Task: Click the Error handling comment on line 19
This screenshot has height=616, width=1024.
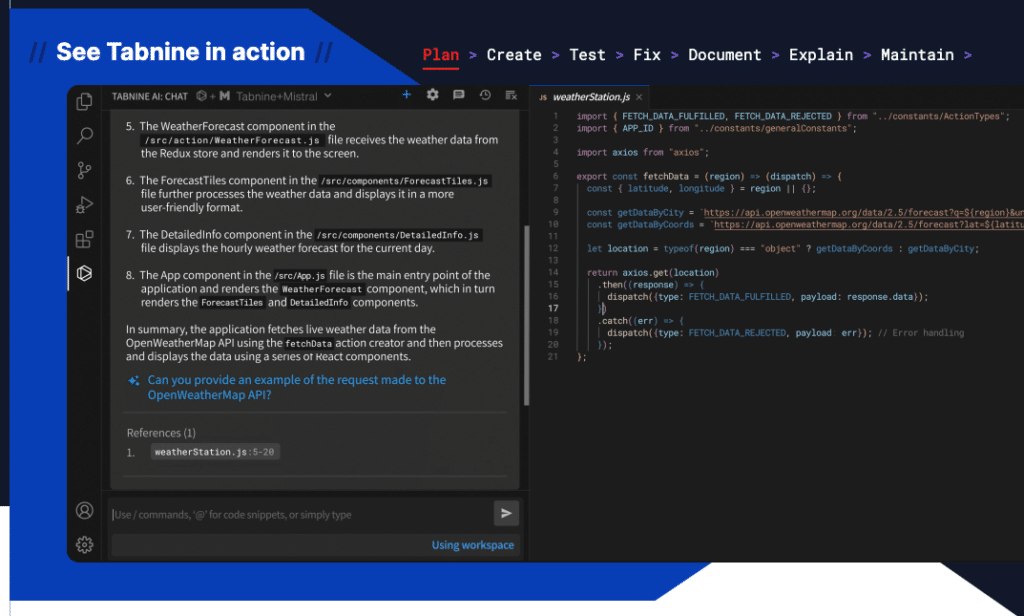Action: coord(921,332)
